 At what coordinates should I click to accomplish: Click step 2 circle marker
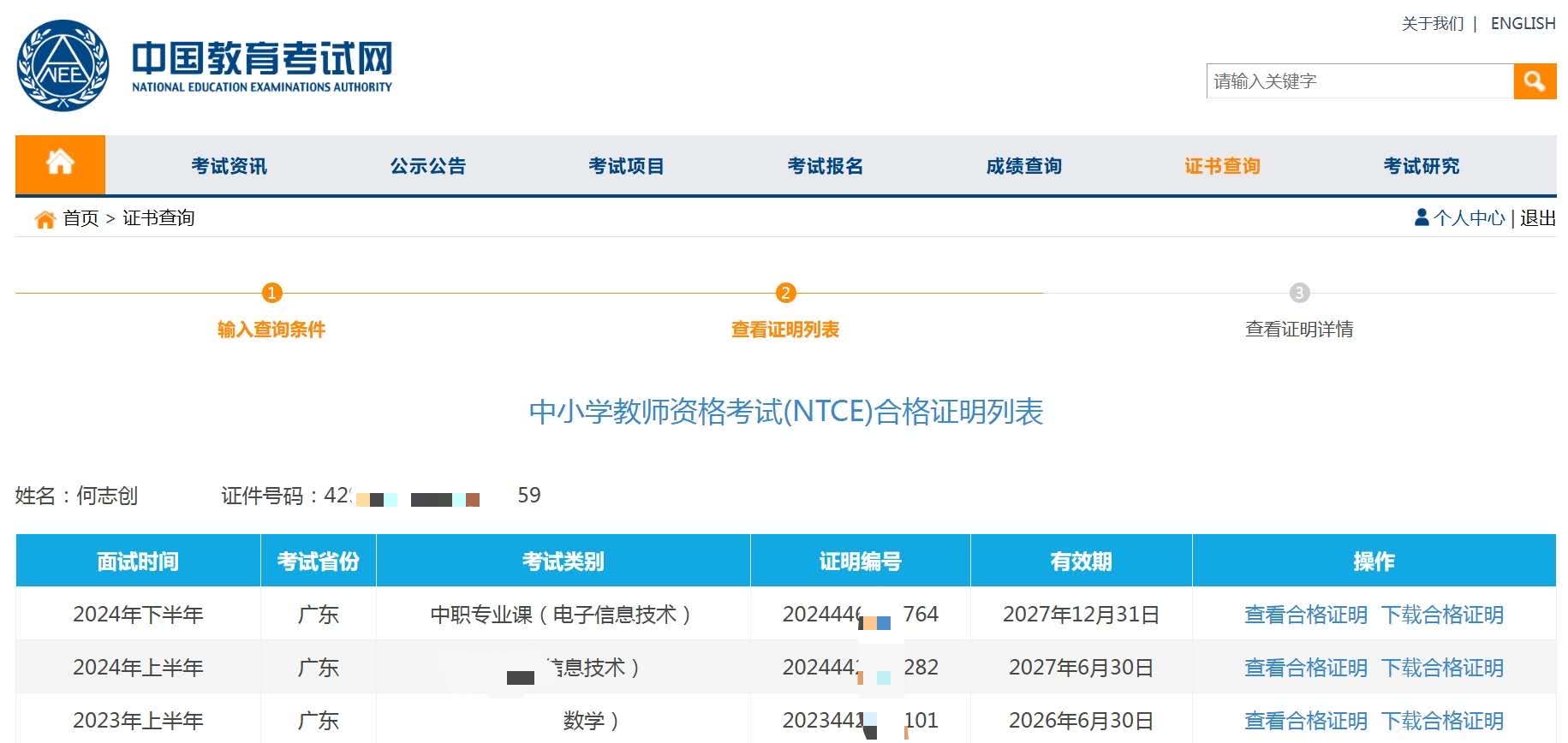[785, 294]
